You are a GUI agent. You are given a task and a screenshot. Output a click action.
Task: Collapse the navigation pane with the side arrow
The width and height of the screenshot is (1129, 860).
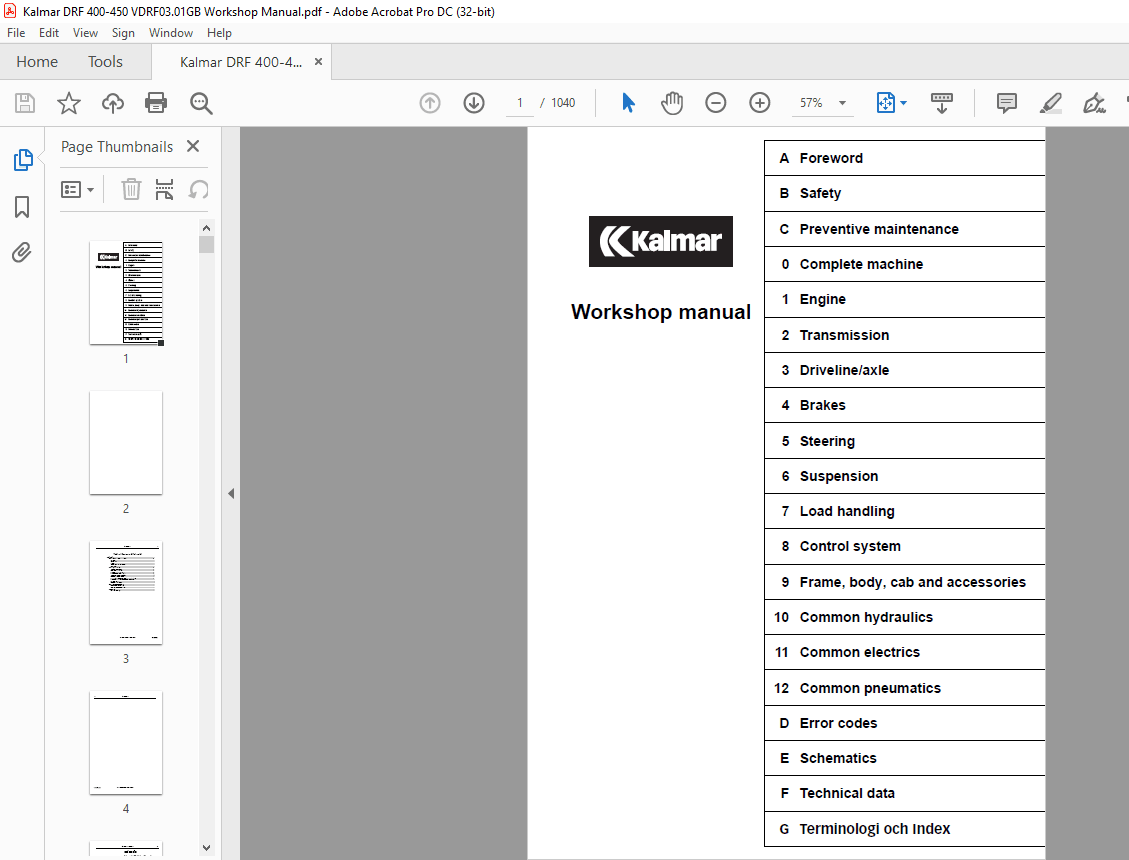point(231,493)
